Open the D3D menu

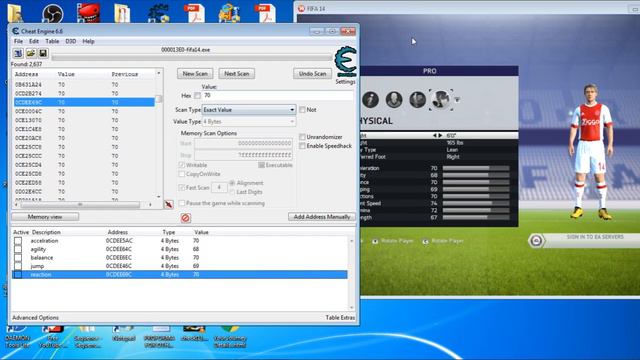pos(71,41)
